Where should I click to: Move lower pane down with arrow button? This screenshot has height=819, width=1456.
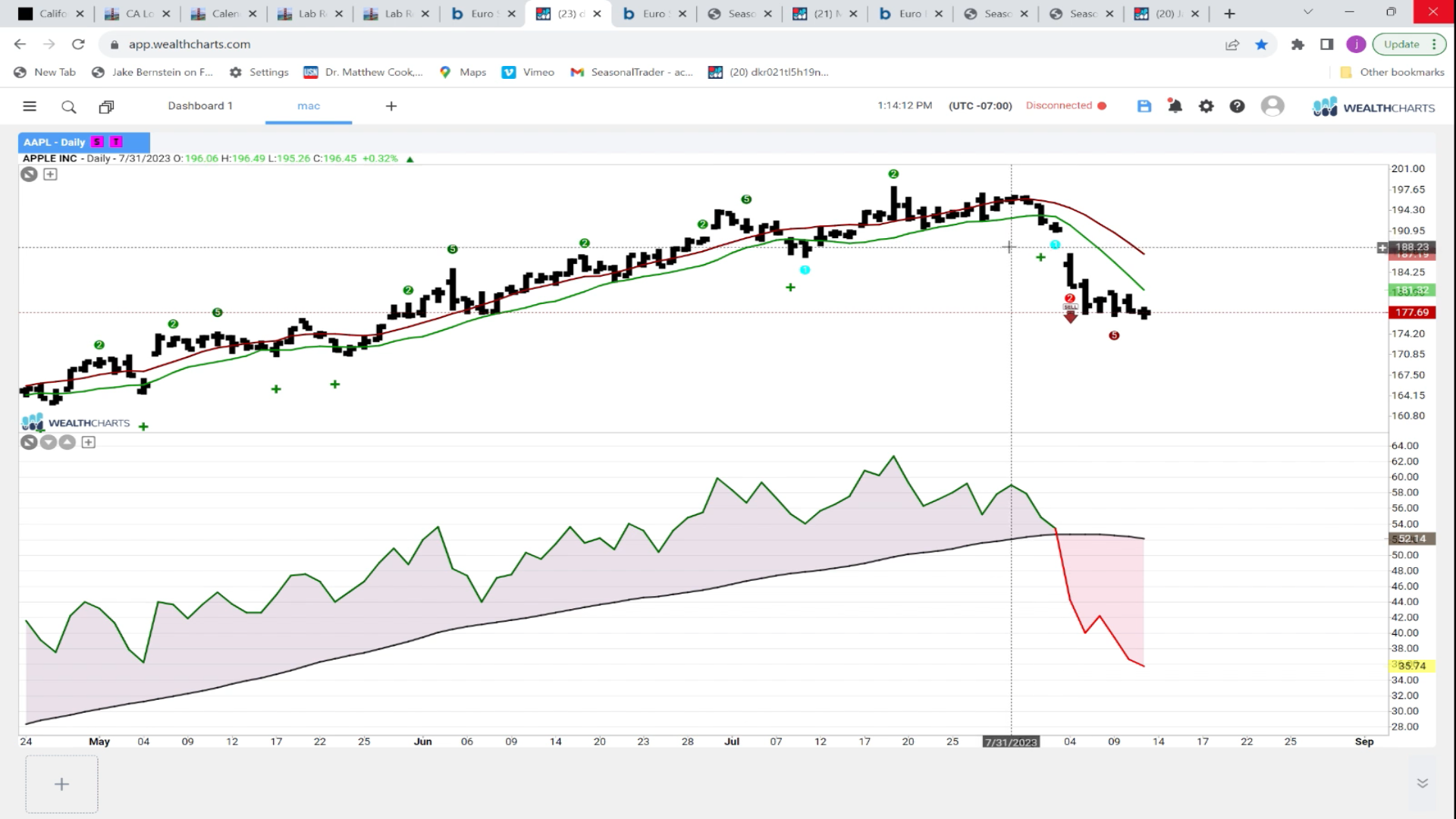(x=48, y=442)
